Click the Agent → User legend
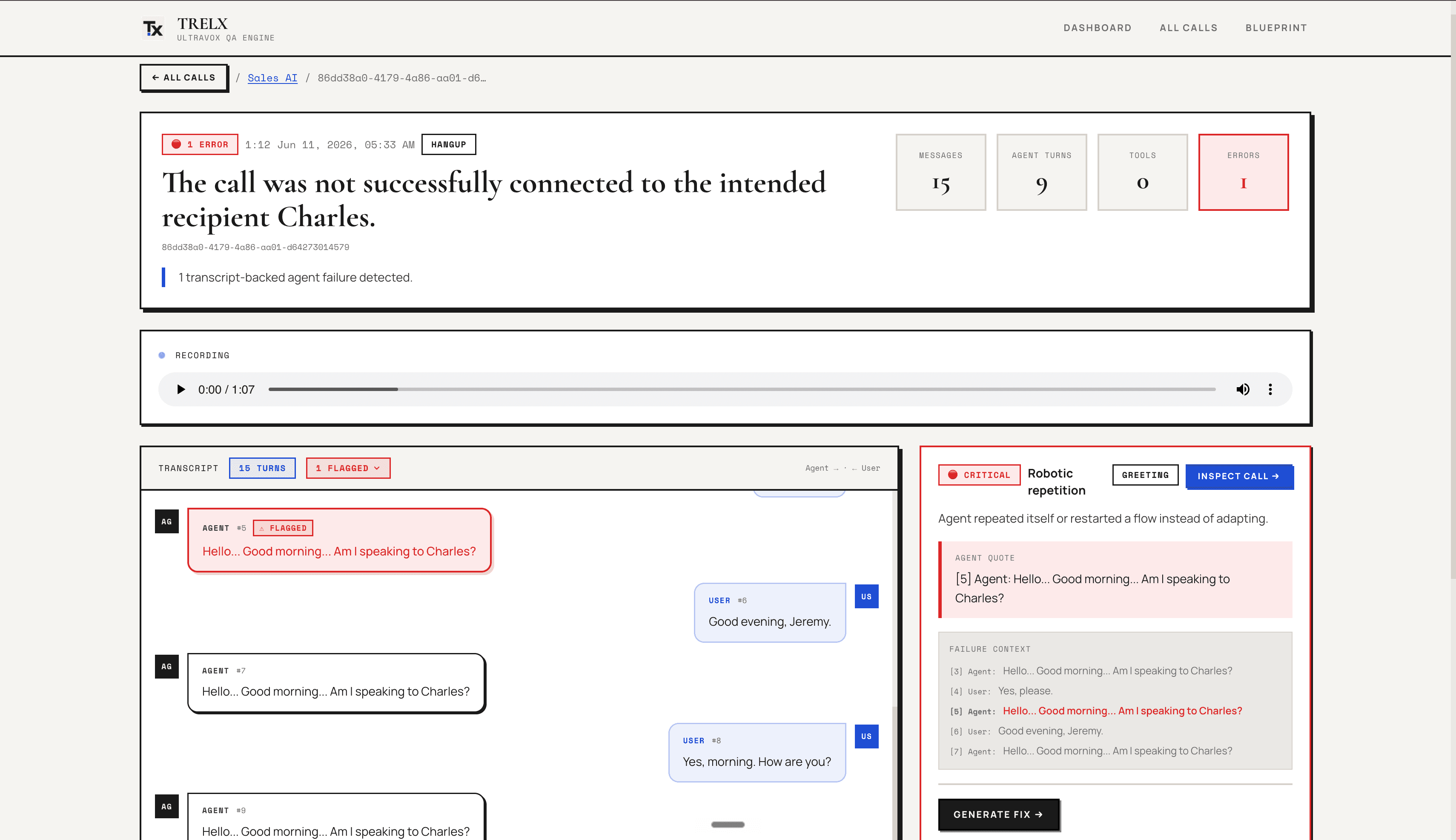Image resolution: width=1456 pixels, height=840 pixels. point(843,468)
